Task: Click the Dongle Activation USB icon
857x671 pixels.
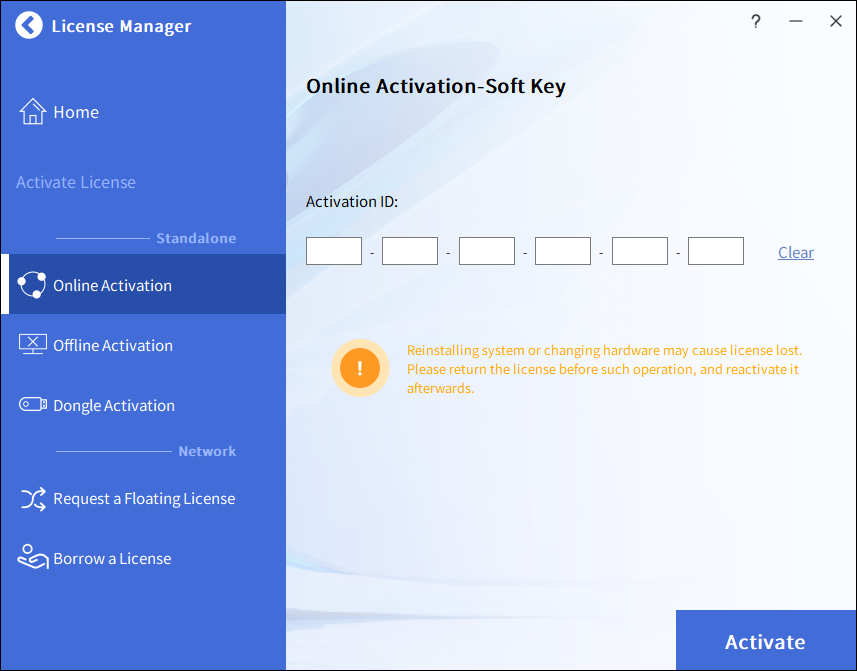Action: click(33, 405)
